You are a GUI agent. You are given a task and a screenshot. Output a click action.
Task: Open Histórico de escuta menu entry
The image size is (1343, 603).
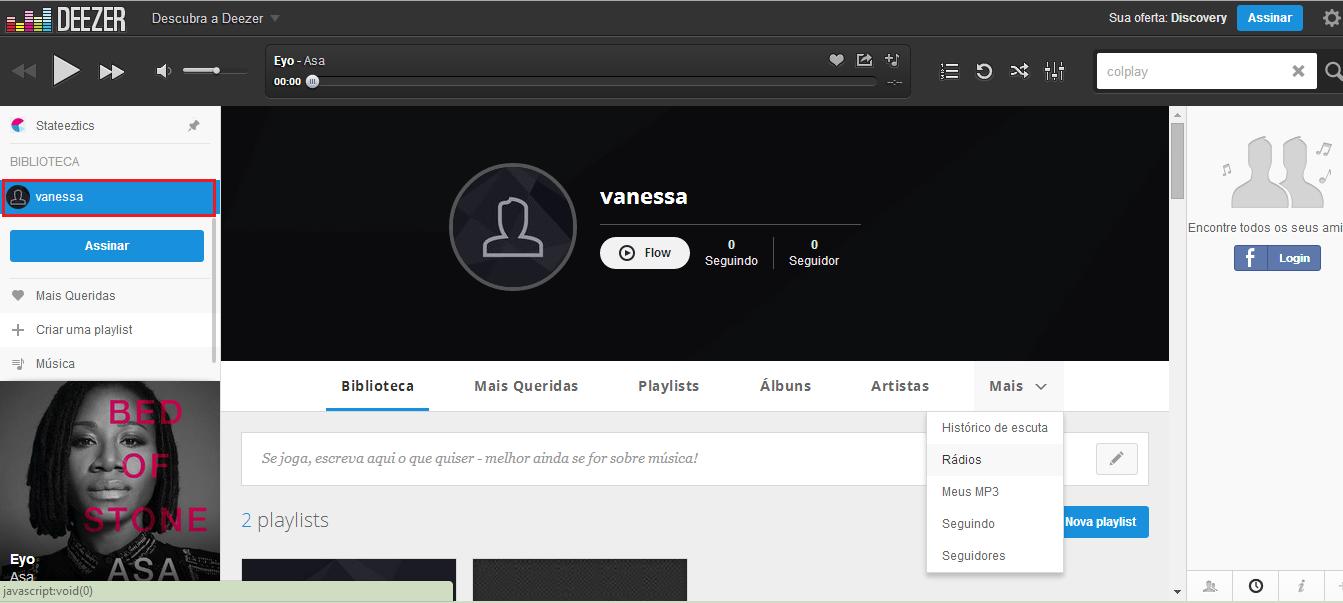(x=994, y=428)
